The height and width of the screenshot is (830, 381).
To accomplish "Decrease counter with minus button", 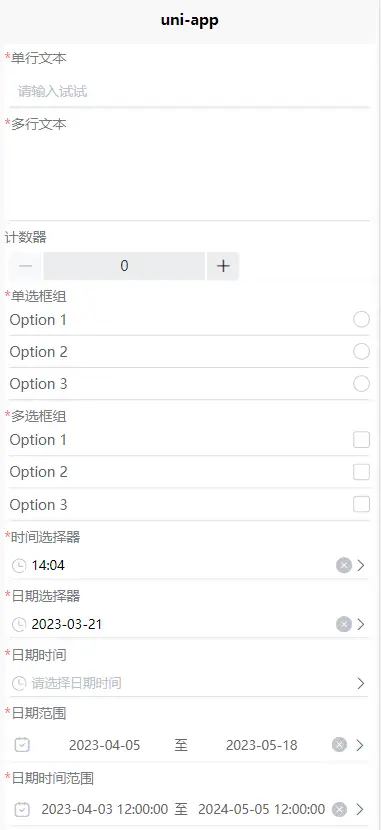I will coord(25,266).
